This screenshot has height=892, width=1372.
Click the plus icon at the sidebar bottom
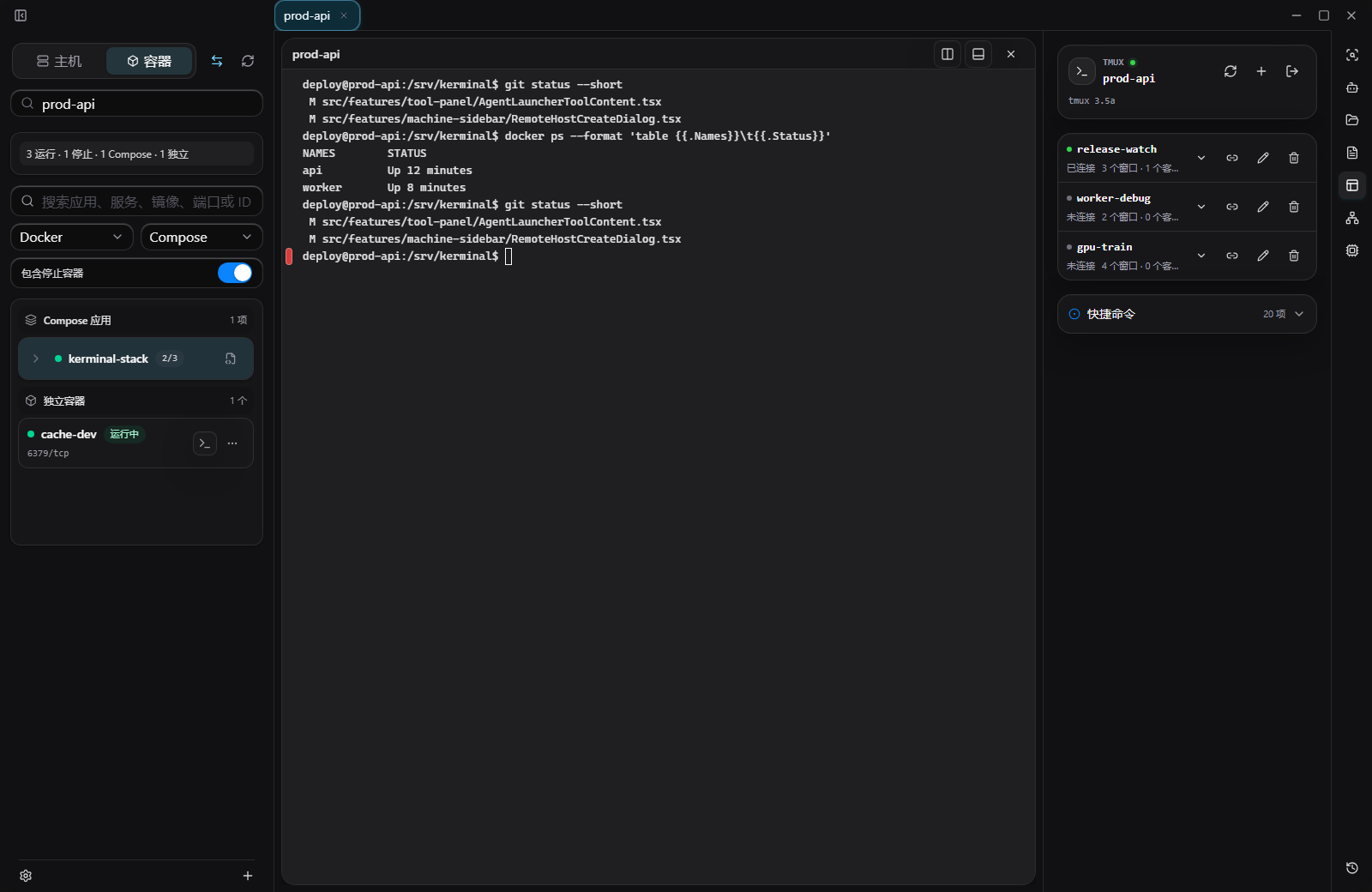(x=248, y=876)
